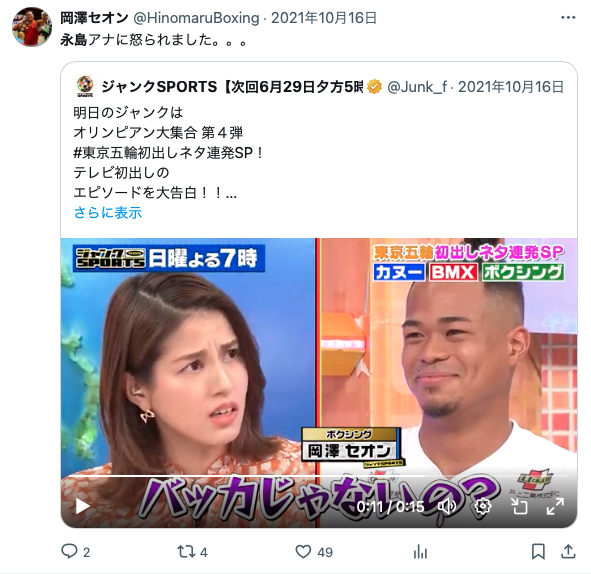Like the tweet with heart icon
Viewport: 591px width, 574px height.
click(x=303, y=552)
